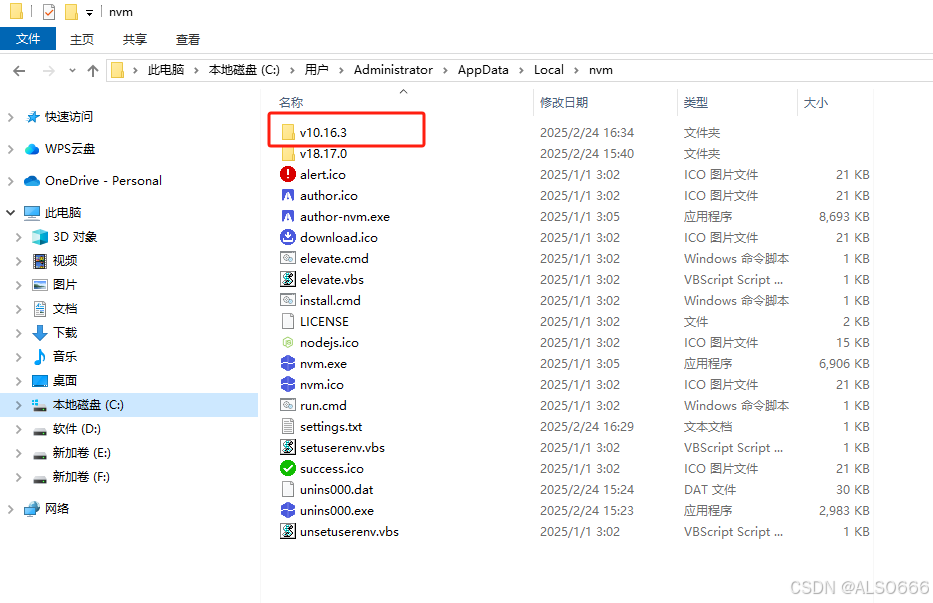Expand the 3D 对象 node
The height and width of the screenshot is (603, 933).
click(18, 237)
